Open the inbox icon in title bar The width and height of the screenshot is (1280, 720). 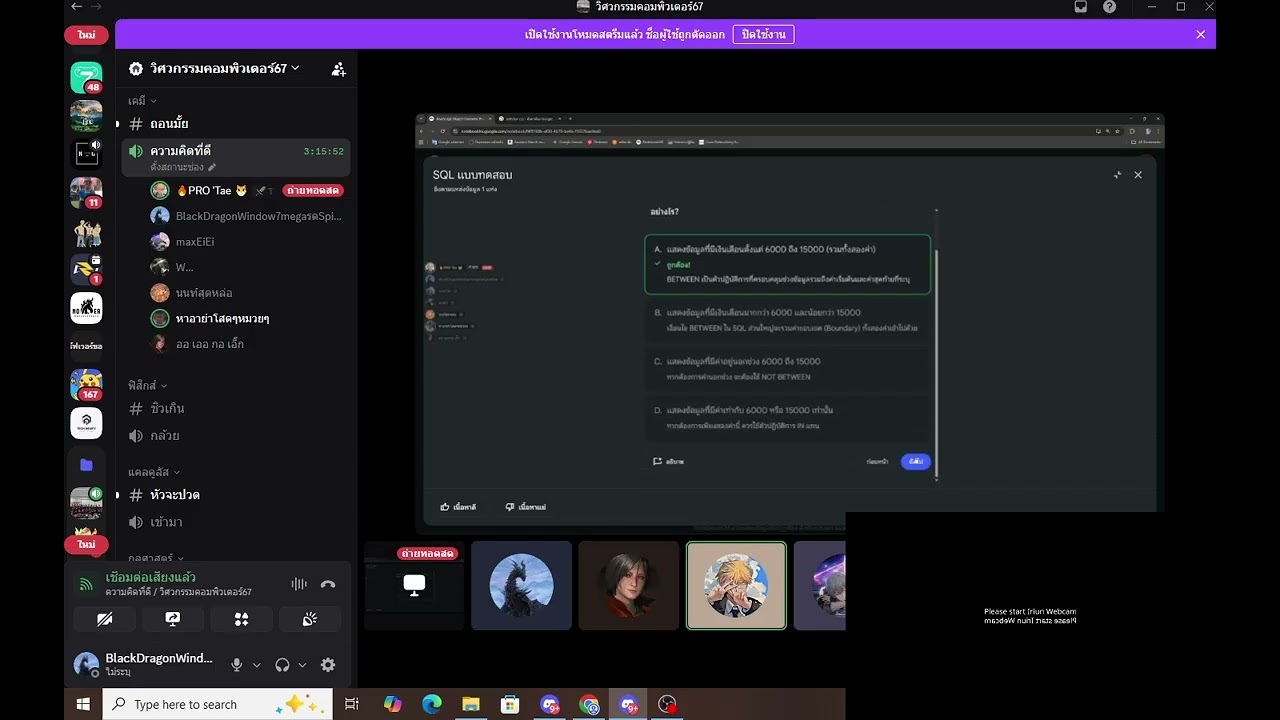pos(1081,7)
